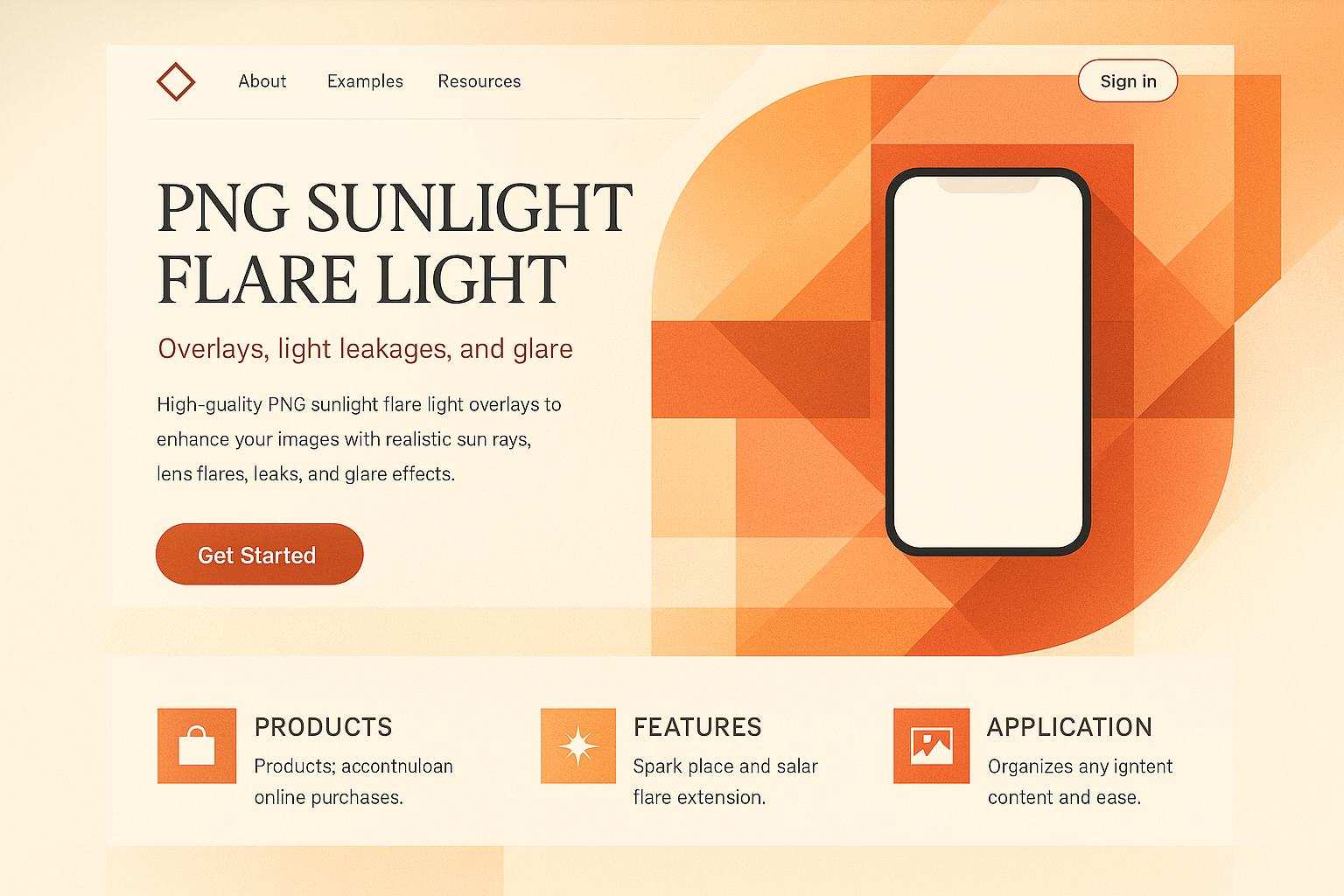The height and width of the screenshot is (896, 1344).
Task: Click the PNG SUNLIGHT FLARE LIGHT headline
Action: (x=394, y=243)
